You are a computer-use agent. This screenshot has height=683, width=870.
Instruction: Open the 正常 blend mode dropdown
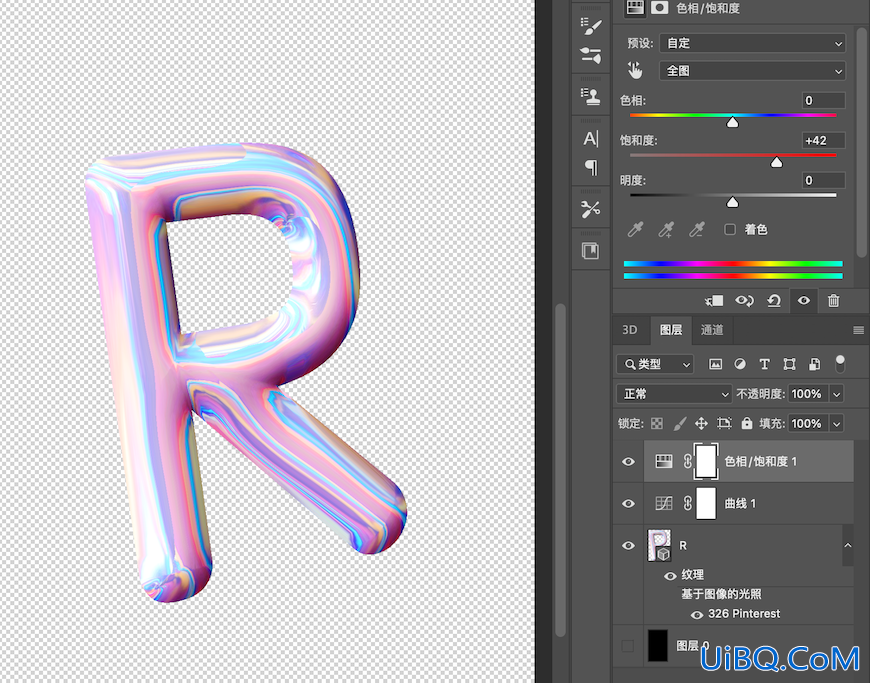click(674, 394)
